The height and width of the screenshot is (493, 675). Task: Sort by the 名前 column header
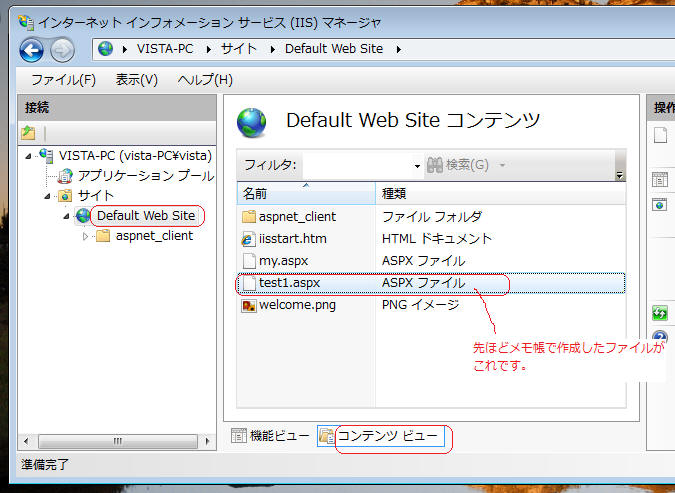(306, 193)
